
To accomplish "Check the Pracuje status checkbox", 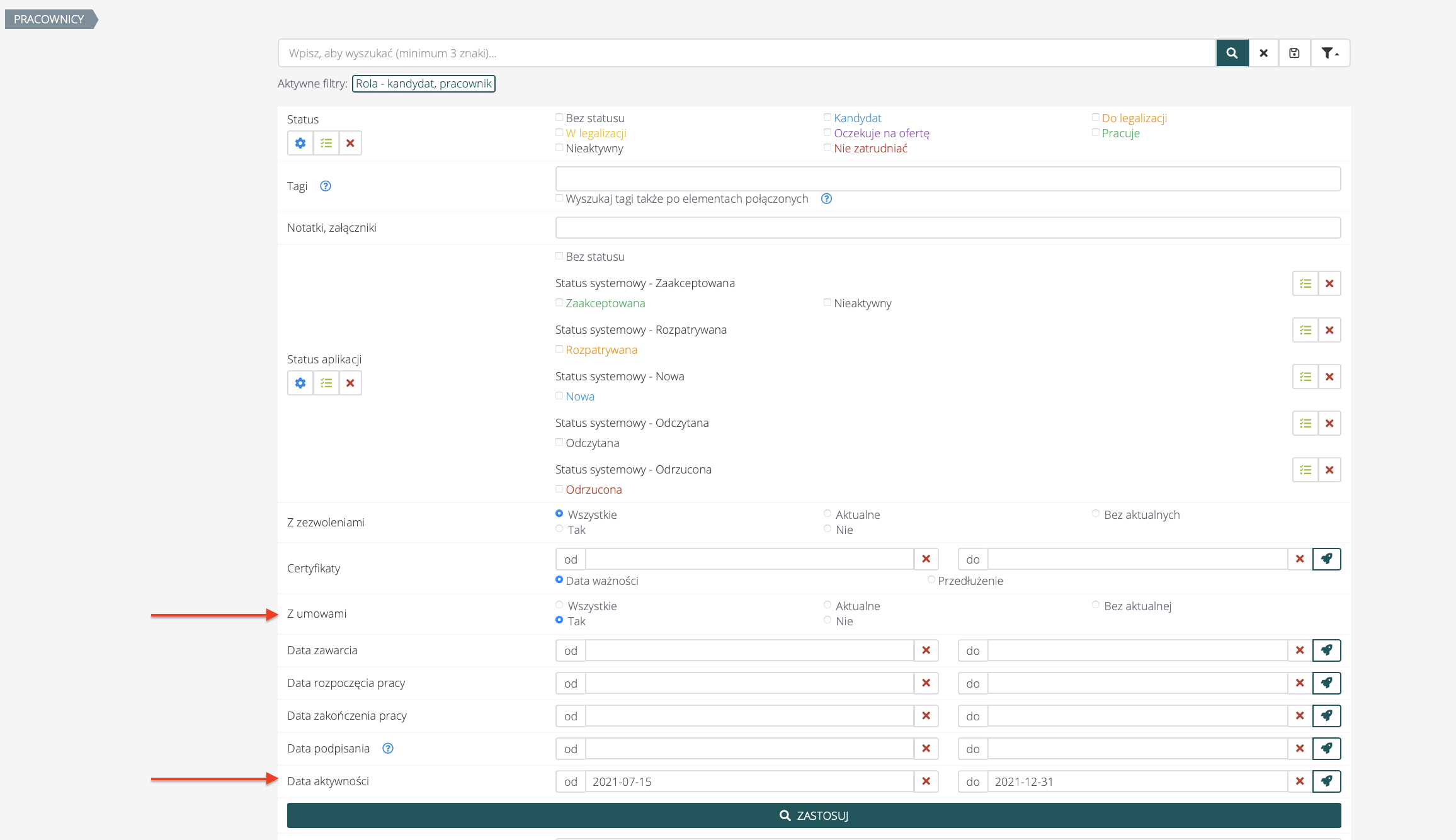I will (1096, 132).
